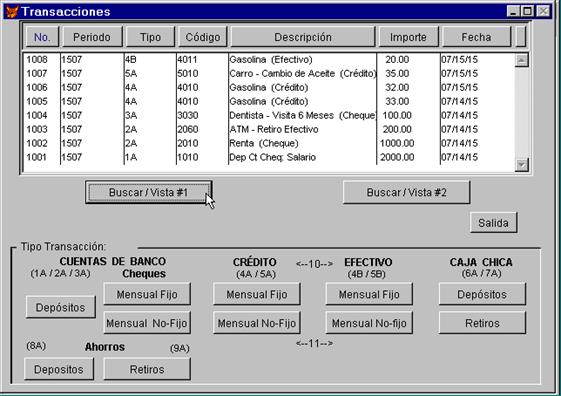Click the list scrollbar up arrow
Image resolution: width=561 pixels, height=396 pixels.
[521, 60]
